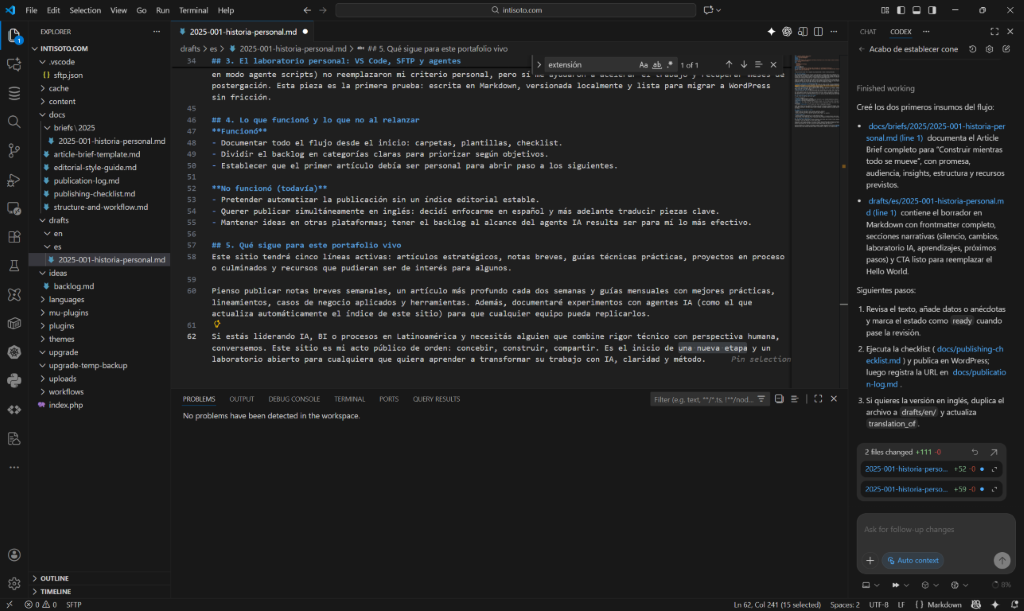Click the GitHub Copilot icon in the status bar
This screenshot has width=1024, height=611.
[x=977, y=604]
